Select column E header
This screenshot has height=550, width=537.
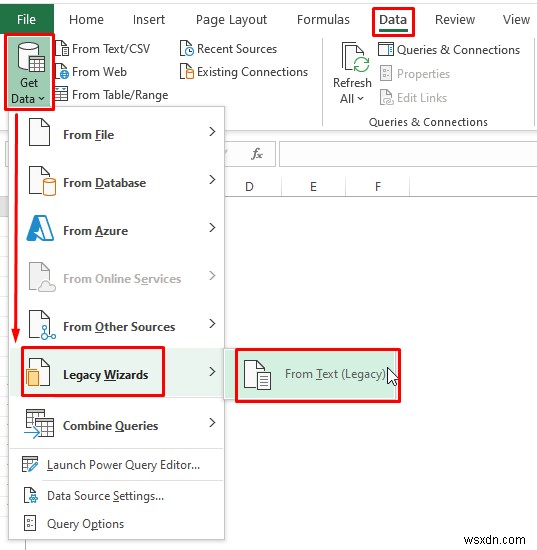point(313,186)
